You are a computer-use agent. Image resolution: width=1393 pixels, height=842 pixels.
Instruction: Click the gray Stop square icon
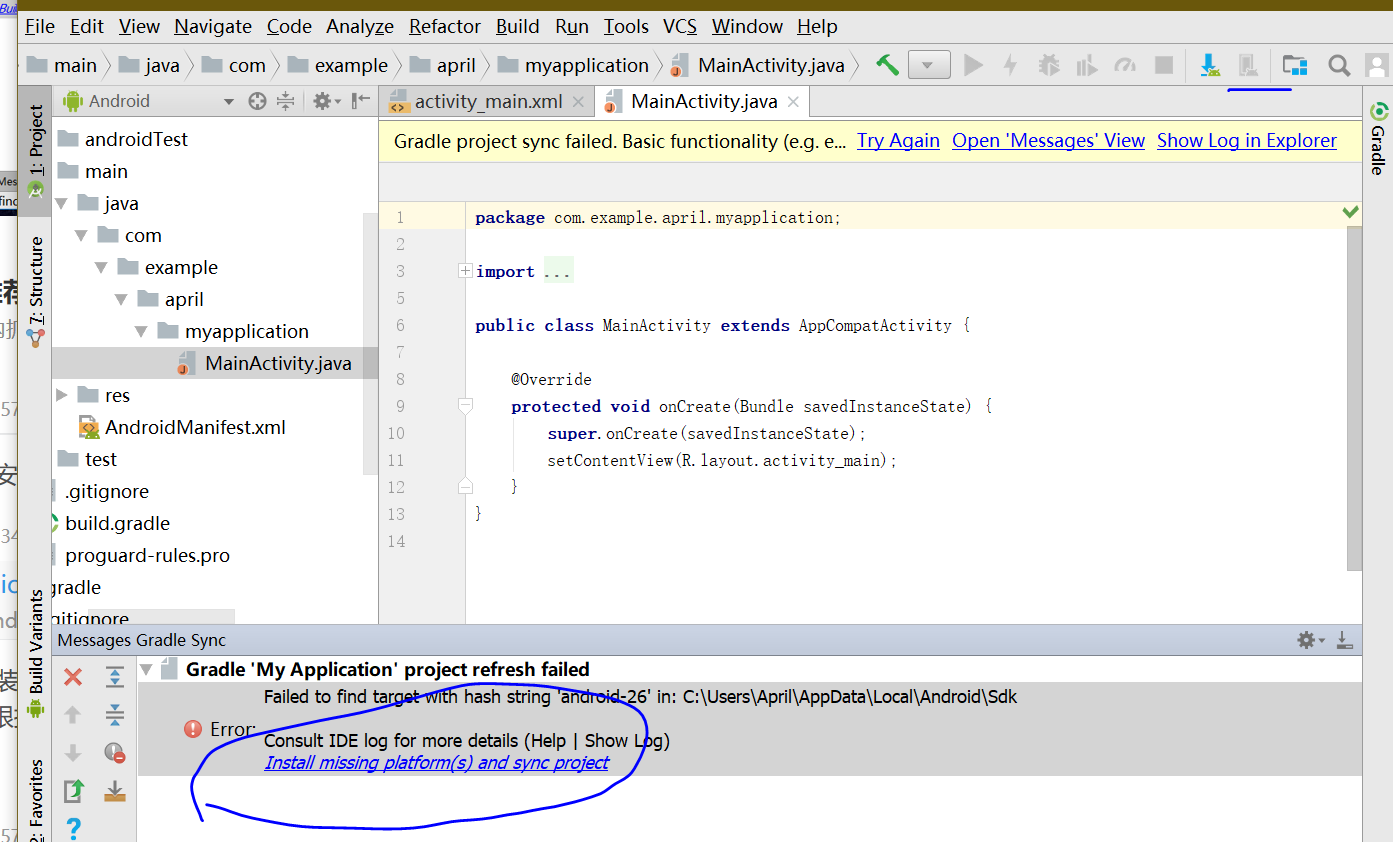[1163, 65]
